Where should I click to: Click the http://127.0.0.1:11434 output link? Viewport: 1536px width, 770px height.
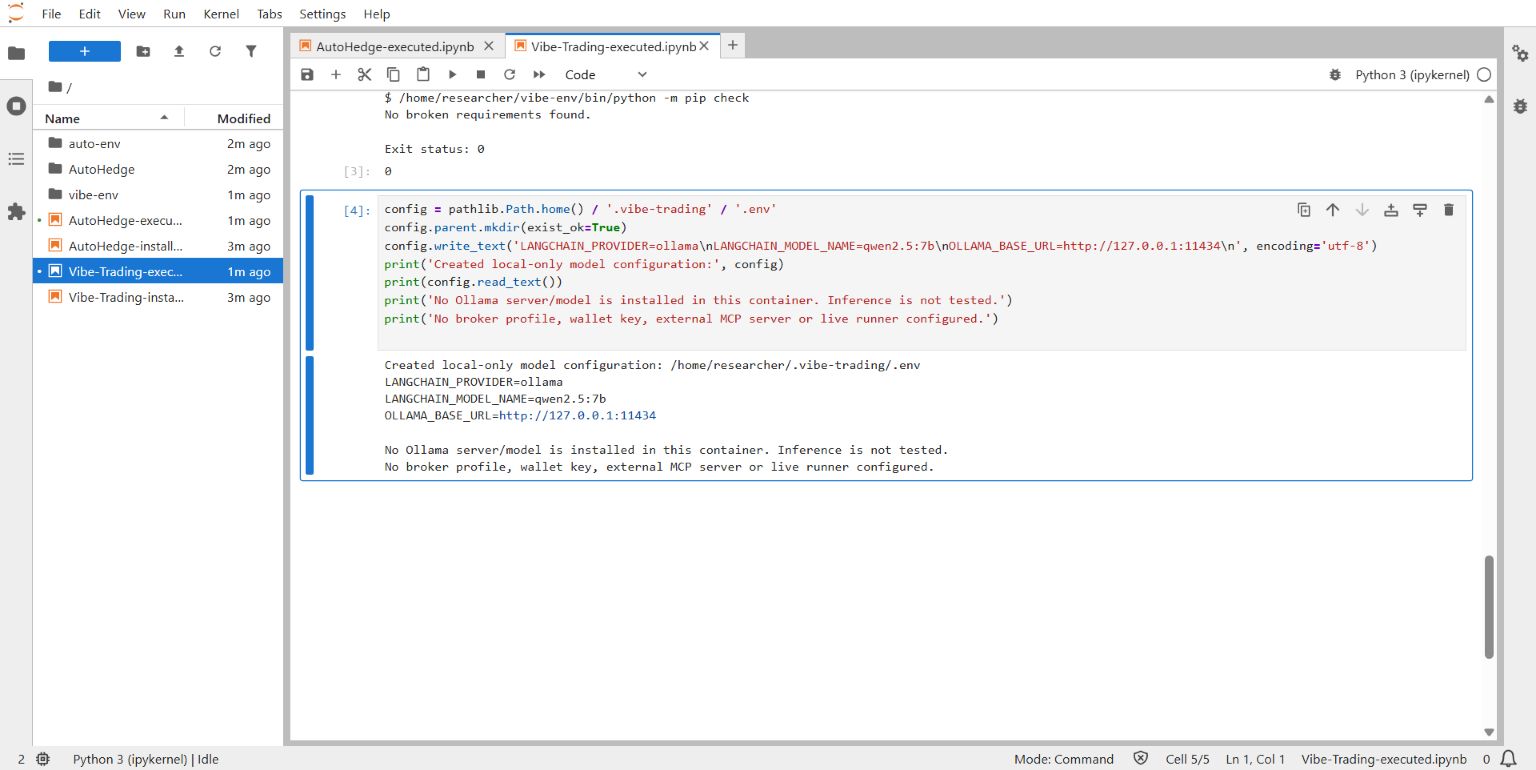coord(577,416)
